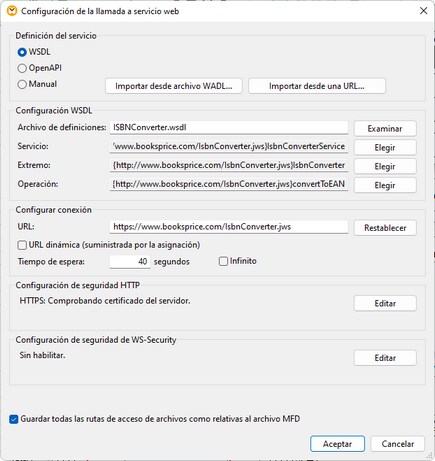This screenshot has width=435, height=461.
Task: Click Restablecer to reset the URL
Action: coord(385,228)
